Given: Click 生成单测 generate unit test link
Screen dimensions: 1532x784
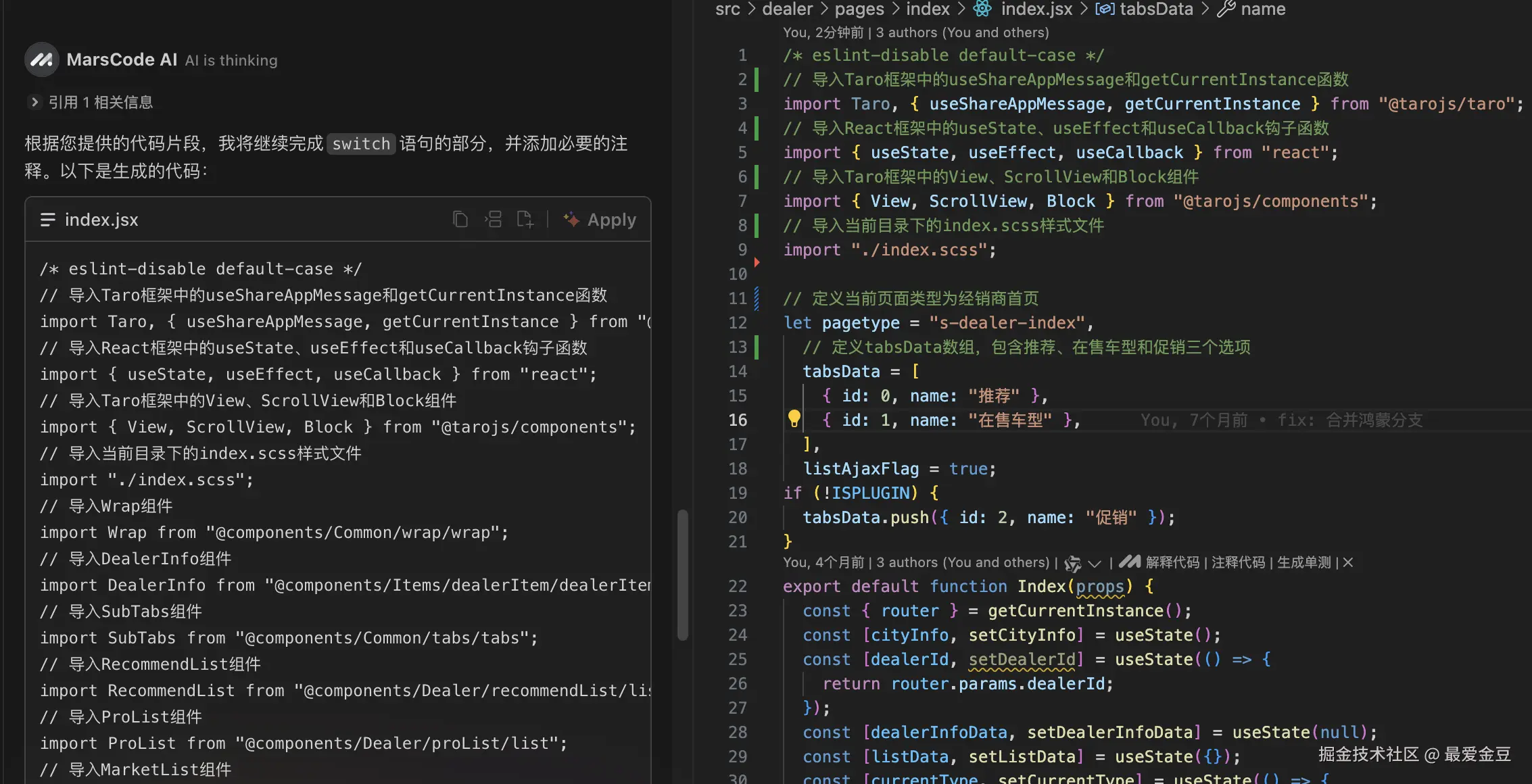Looking at the screenshot, I should coord(1303,562).
